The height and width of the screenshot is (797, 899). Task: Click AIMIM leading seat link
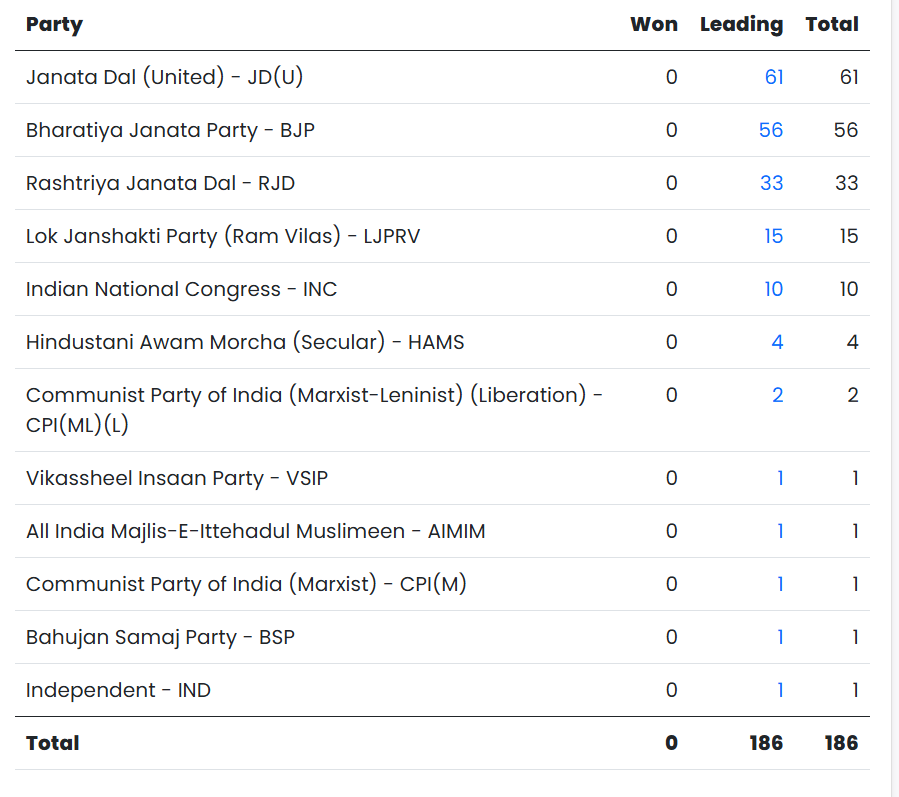pos(780,531)
